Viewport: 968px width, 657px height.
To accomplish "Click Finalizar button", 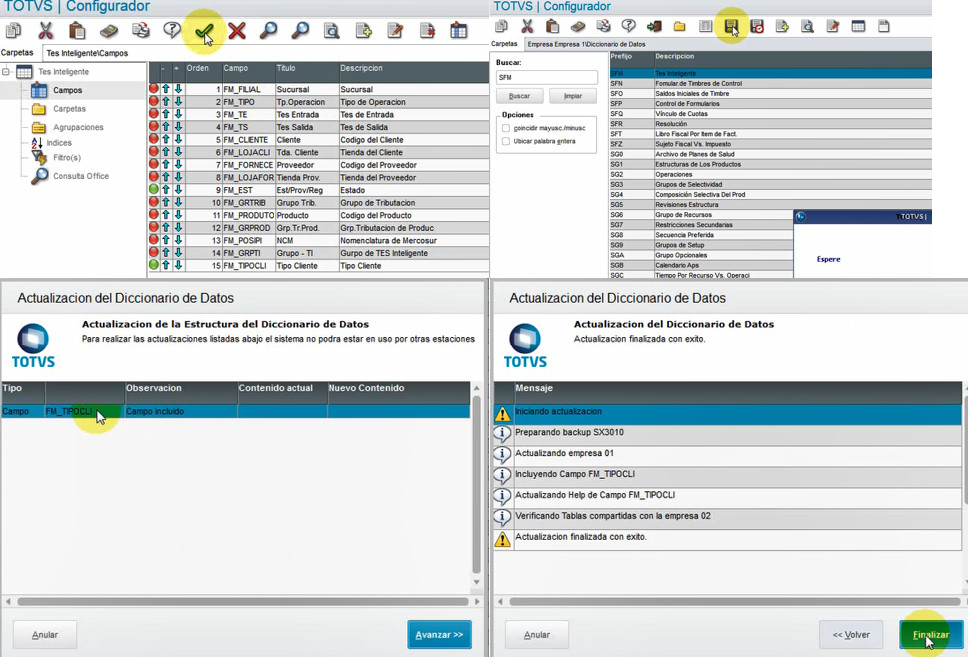I will (930, 634).
